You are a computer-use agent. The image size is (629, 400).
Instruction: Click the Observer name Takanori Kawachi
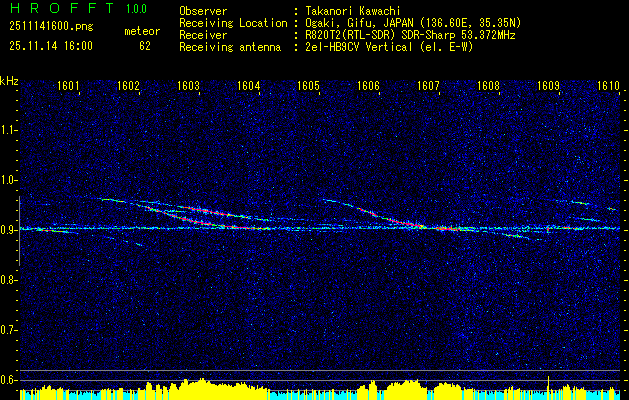[351, 11]
